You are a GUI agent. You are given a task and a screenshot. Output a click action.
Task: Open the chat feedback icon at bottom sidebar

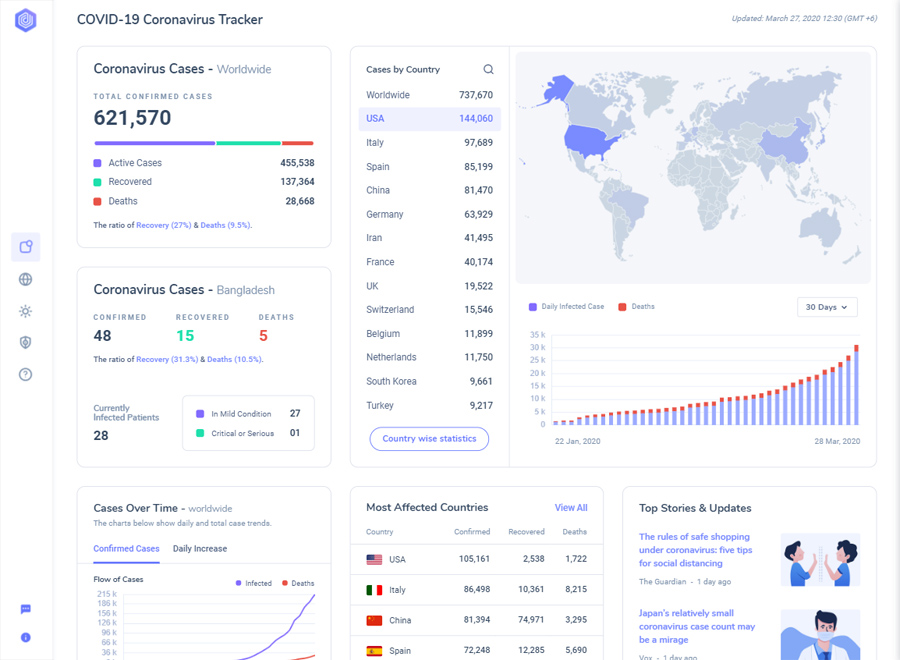point(25,608)
